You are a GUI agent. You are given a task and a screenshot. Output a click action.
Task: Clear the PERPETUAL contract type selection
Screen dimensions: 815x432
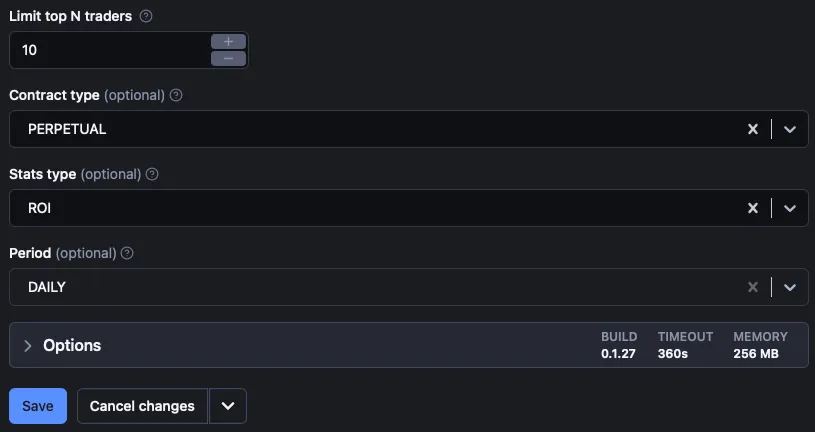pos(753,129)
